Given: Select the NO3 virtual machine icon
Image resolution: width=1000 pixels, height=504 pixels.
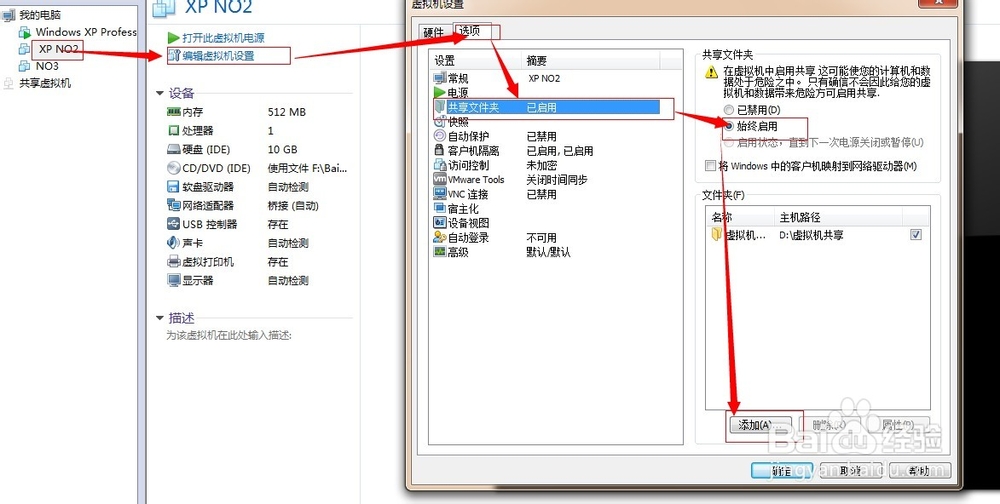Looking at the screenshot, I should [24, 66].
